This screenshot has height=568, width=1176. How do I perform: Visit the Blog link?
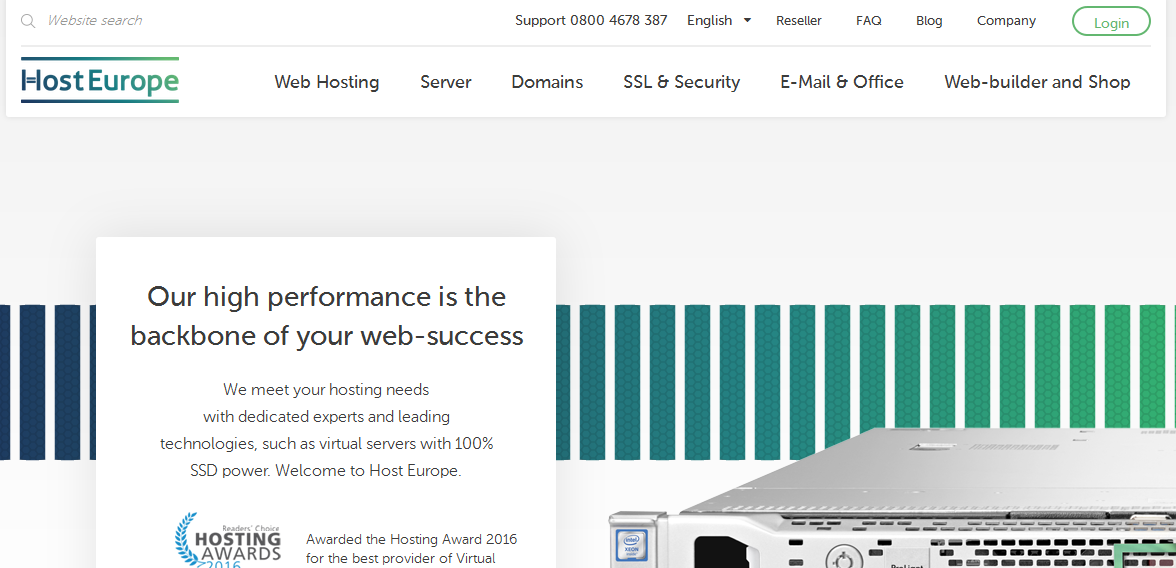pos(929,21)
